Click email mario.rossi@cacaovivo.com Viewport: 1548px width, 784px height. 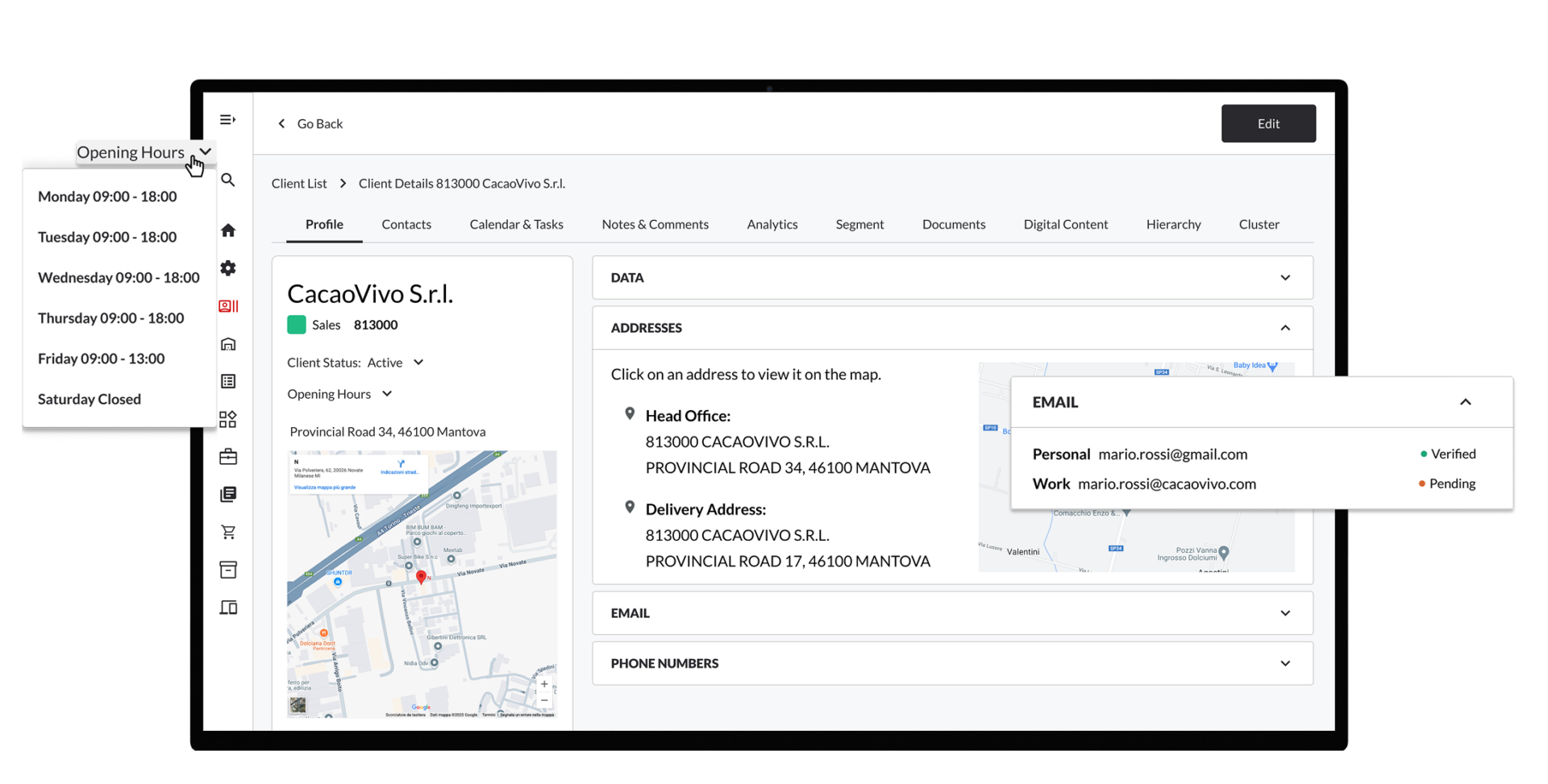(1167, 484)
